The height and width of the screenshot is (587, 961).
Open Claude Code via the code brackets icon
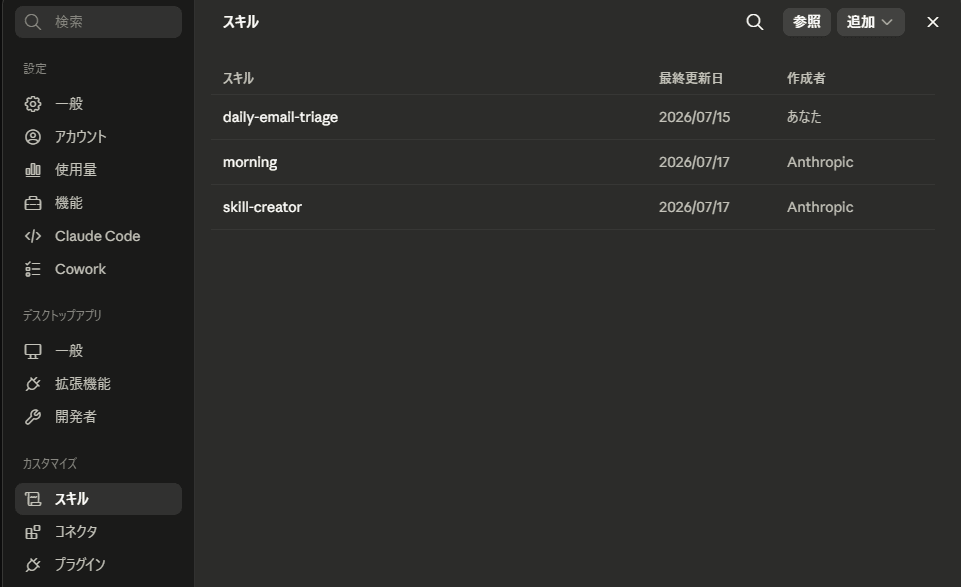(x=33, y=236)
